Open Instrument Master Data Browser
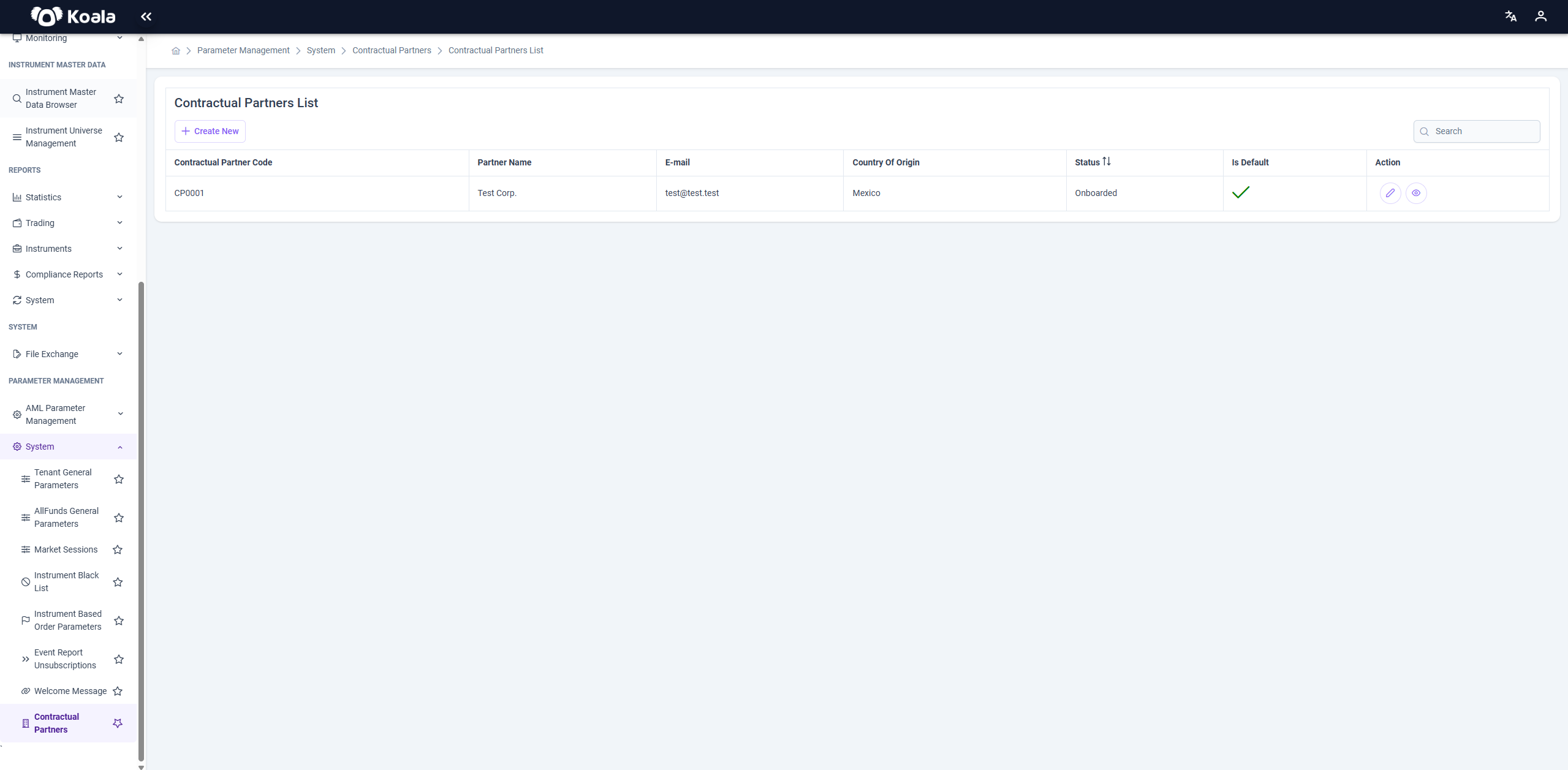This screenshot has height=770, width=1568. 61,99
